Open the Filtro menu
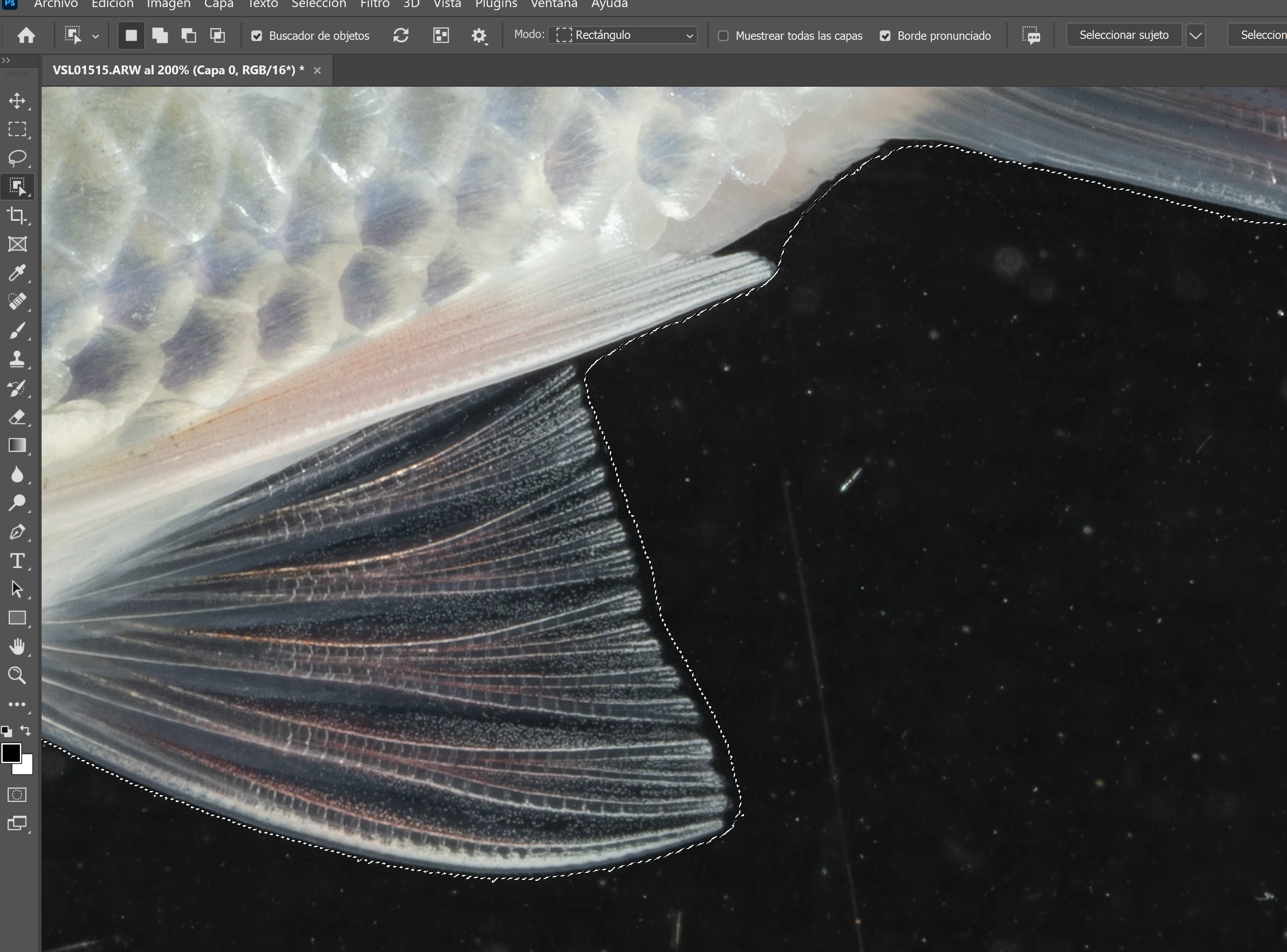This screenshot has height=952, width=1287. 375,4
